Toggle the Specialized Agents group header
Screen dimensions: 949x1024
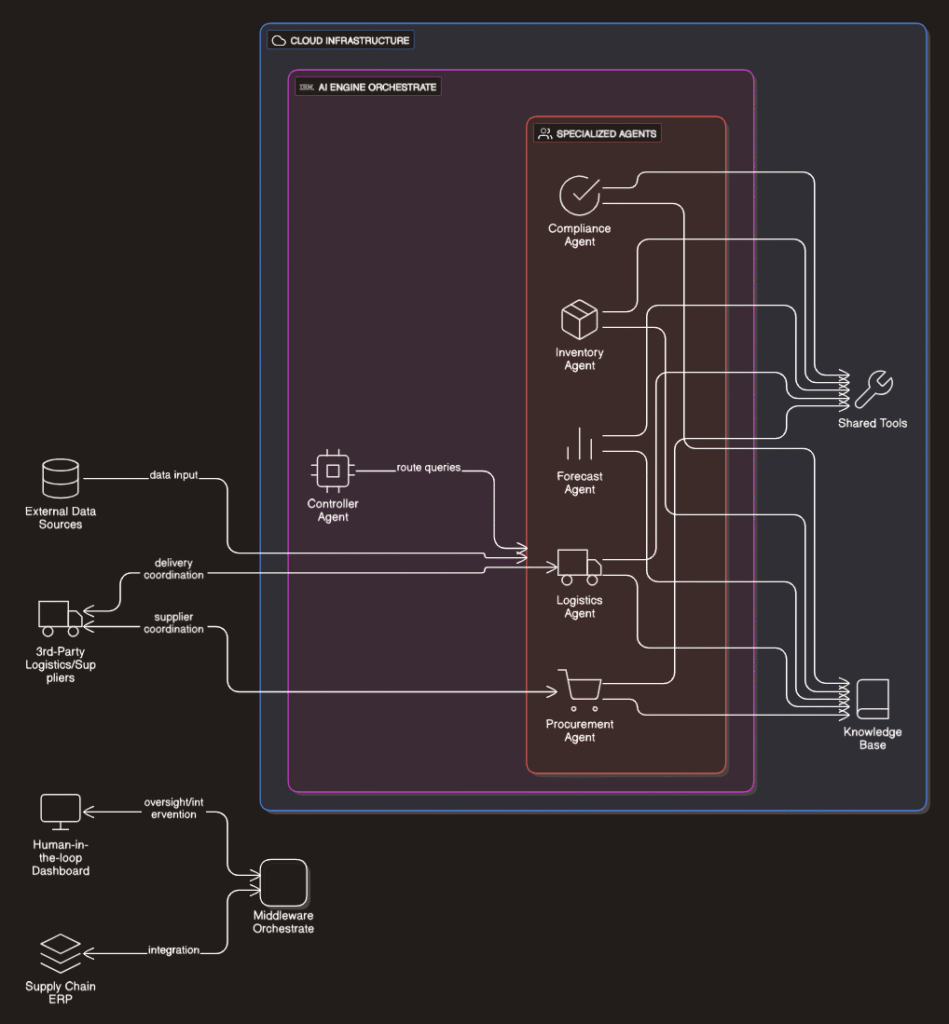coord(597,132)
